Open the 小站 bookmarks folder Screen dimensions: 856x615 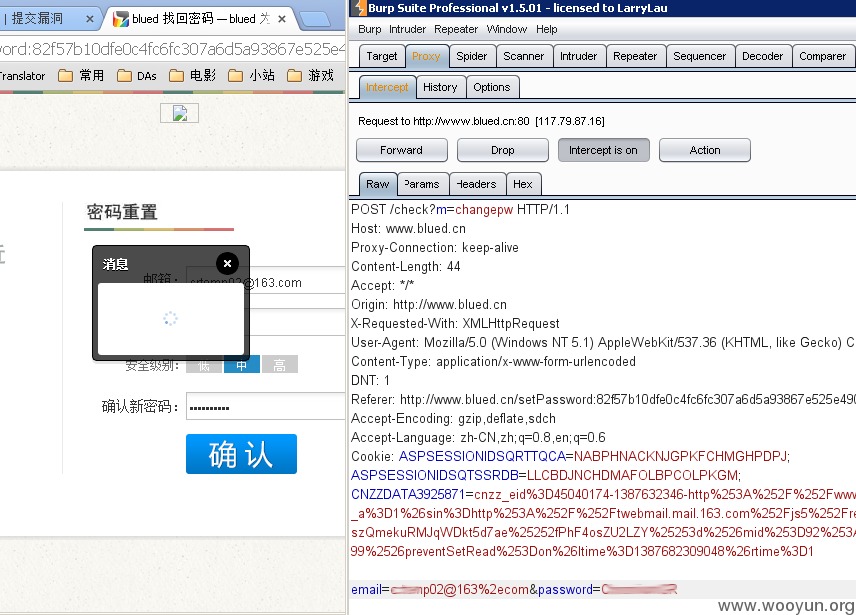click(x=251, y=75)
